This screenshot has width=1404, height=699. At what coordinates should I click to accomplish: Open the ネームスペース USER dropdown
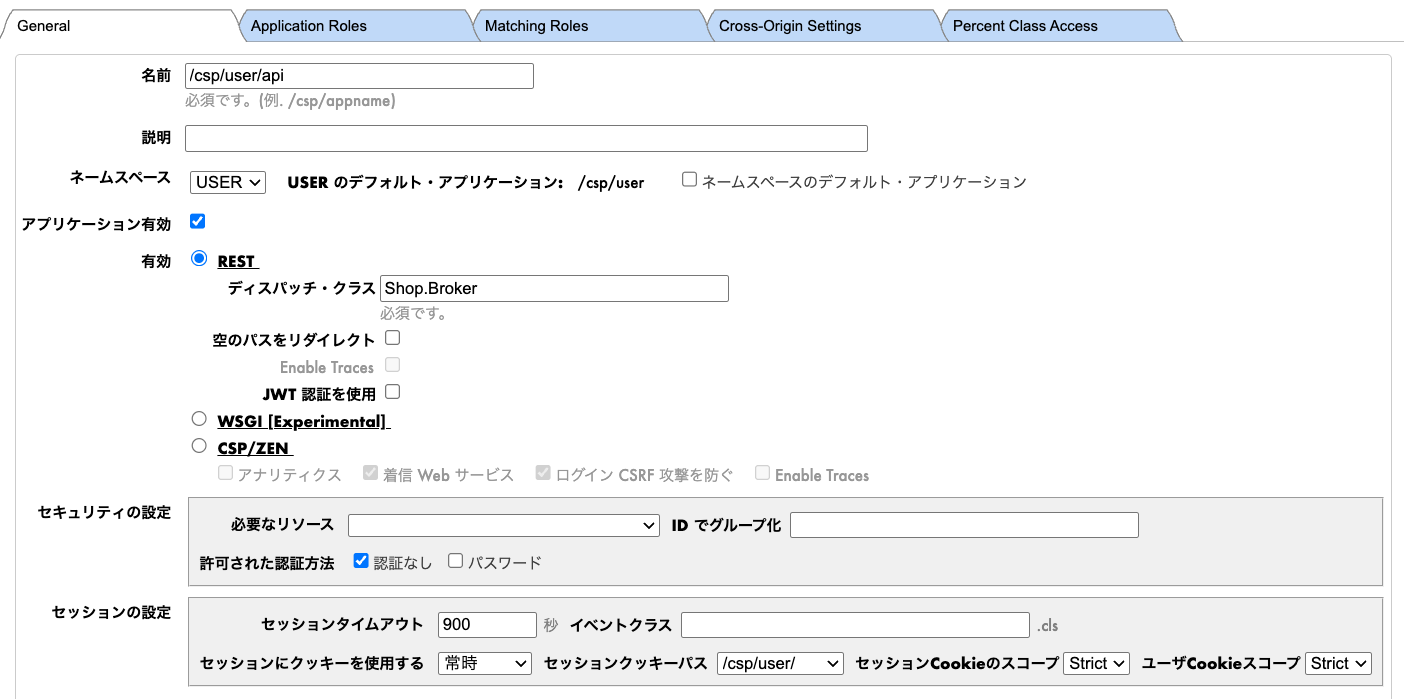228,182
